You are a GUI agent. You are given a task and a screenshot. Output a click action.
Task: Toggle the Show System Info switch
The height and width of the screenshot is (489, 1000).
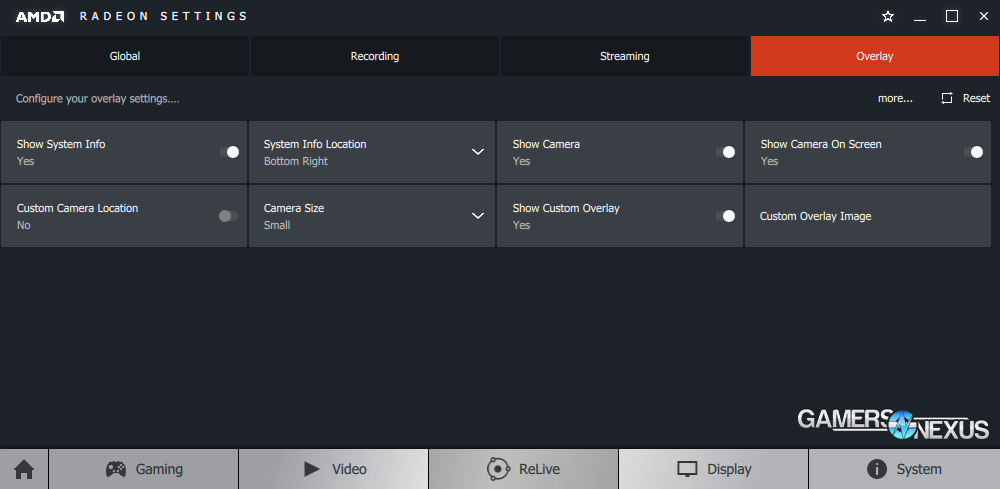point(229,152)
